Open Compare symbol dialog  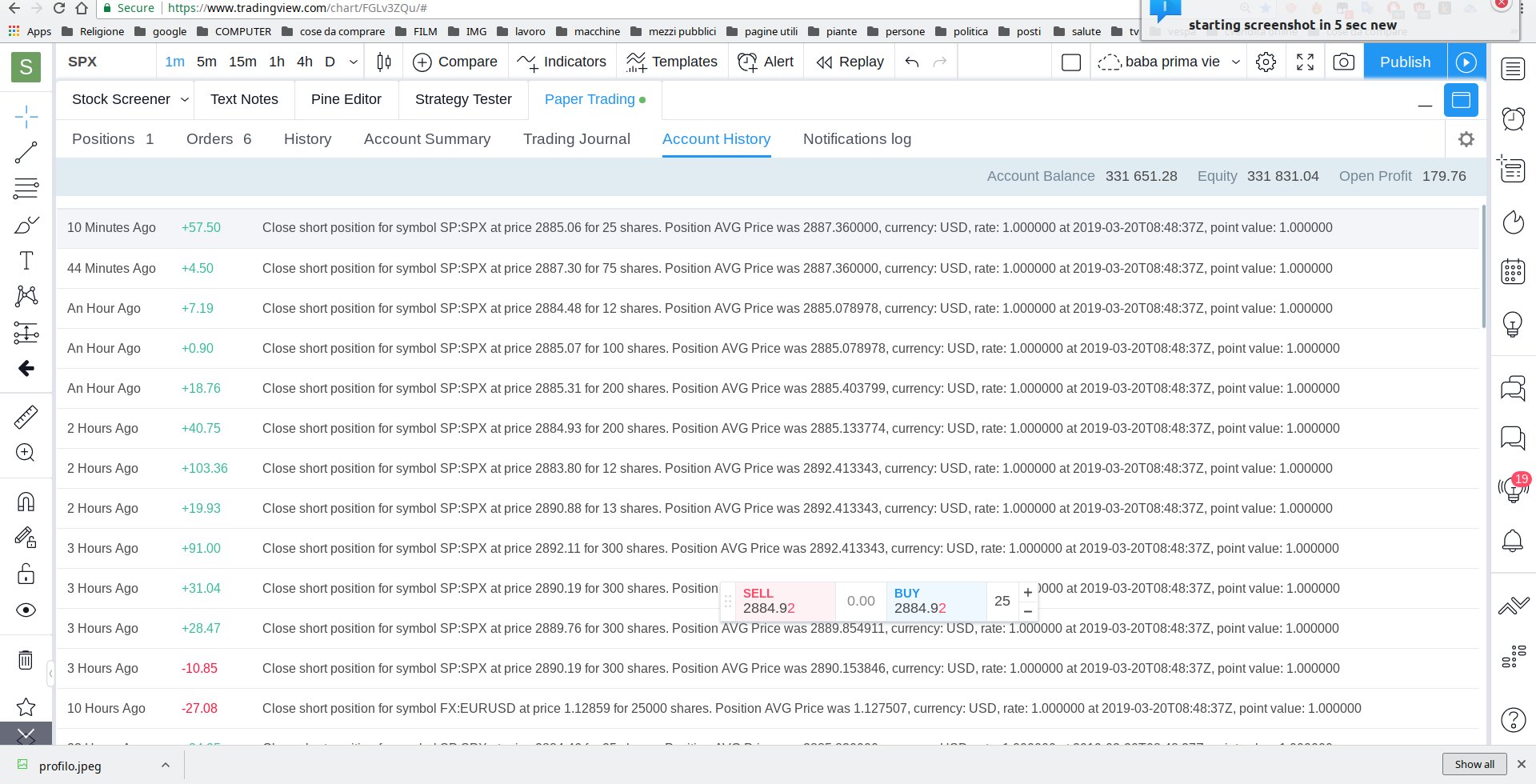pyautogui.click(x=454, y=62)
